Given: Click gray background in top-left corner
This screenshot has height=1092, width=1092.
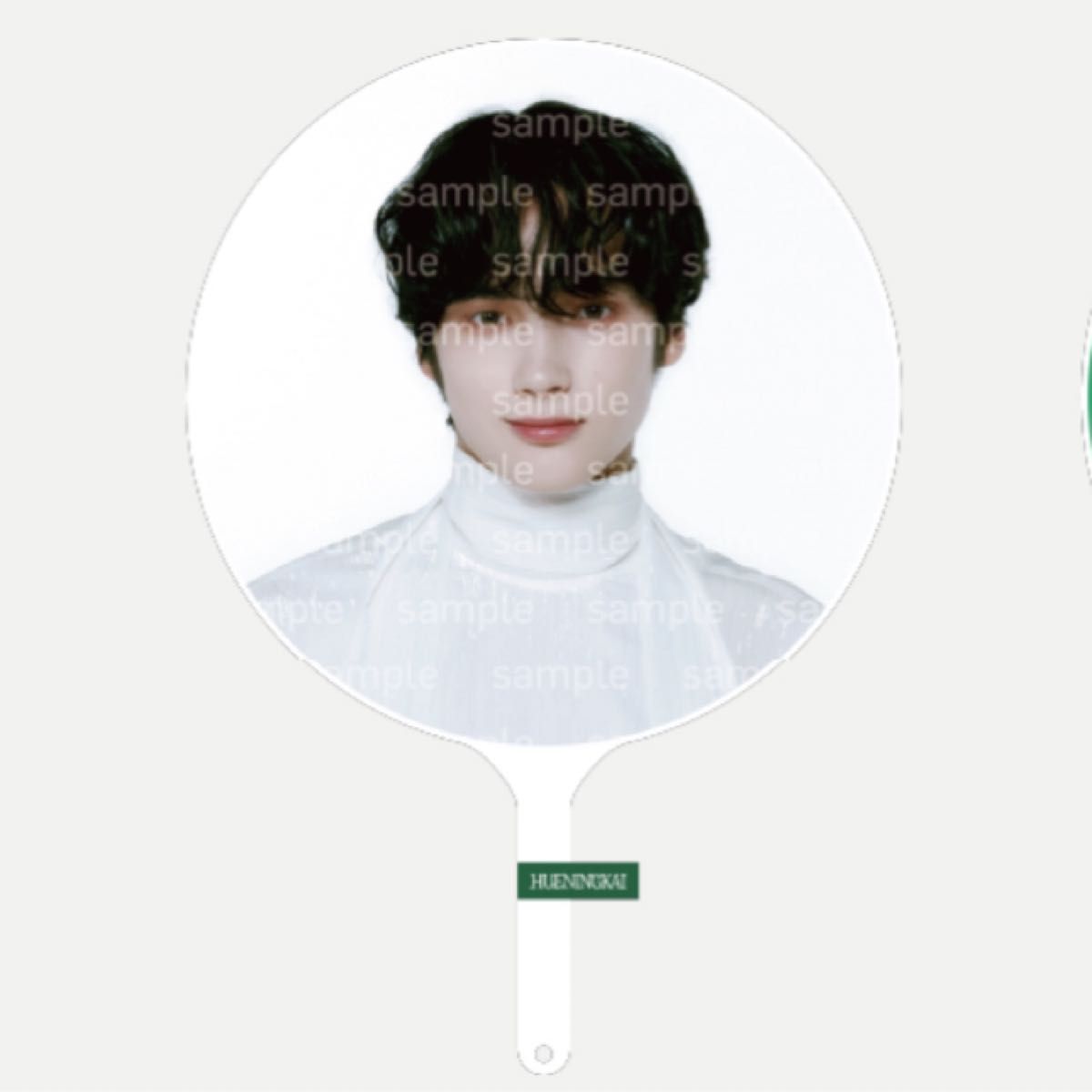Looking at the screenshot, I should (x=73, y=73).
